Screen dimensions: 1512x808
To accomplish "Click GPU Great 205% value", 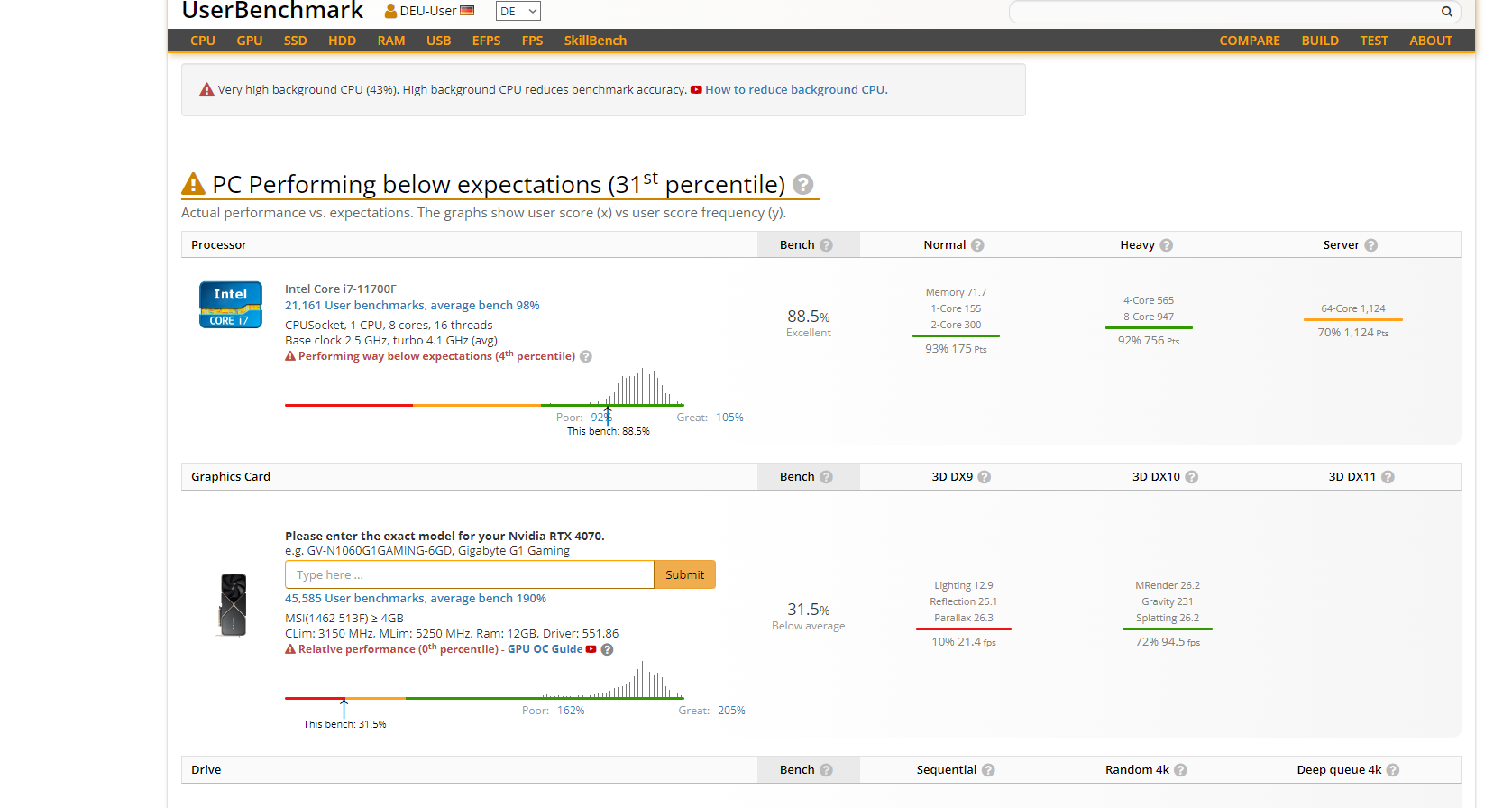I will coord(731,711).
